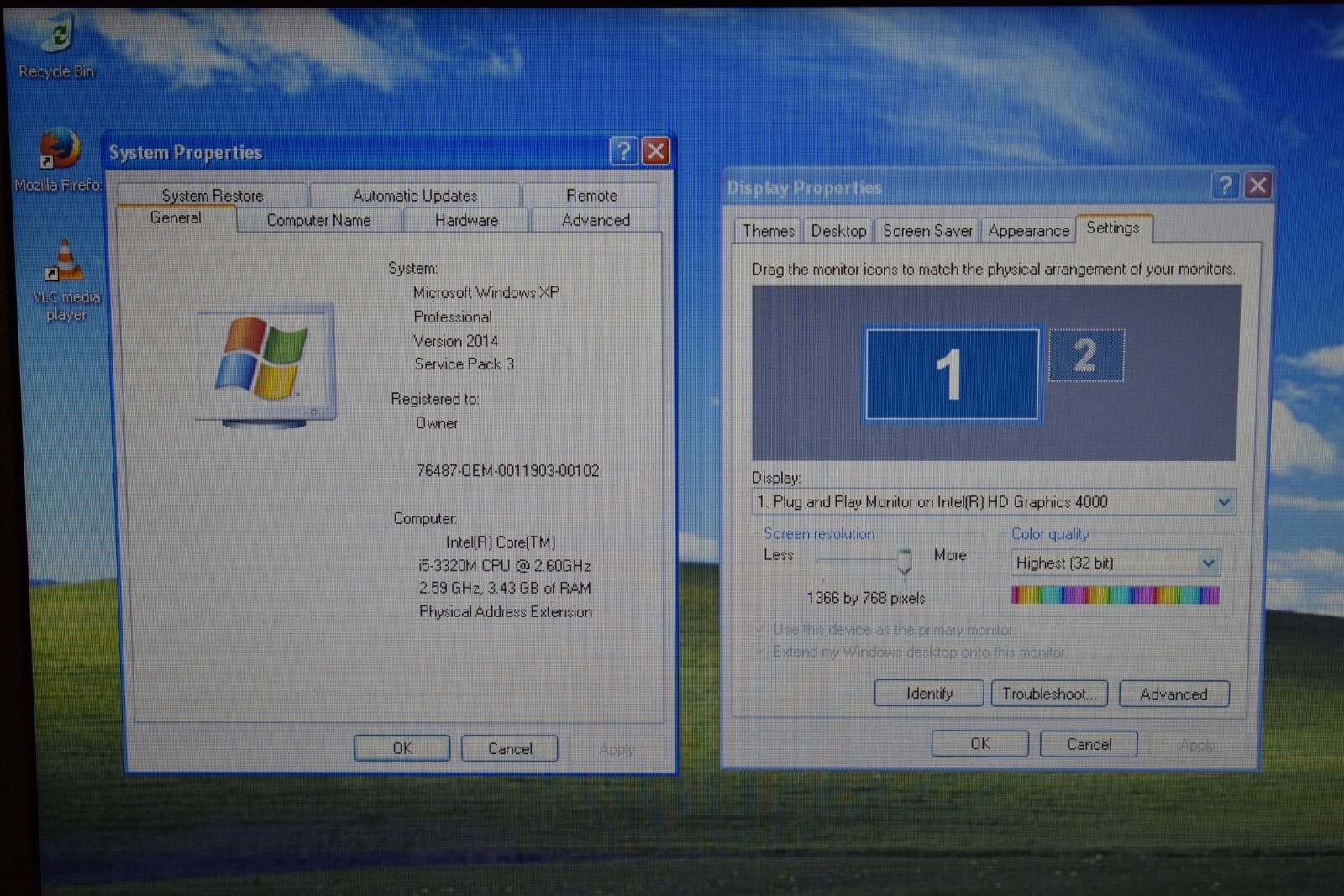Click the color quality spectrum bar
The width and height of the screenshot is (1344, 896).
pyautogui.click(x=1115, y=595)
